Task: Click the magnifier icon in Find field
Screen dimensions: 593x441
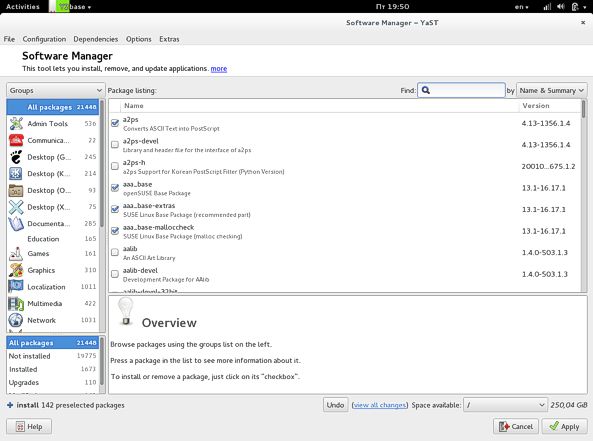Action: pyautogui.click(x=425, y=90)
